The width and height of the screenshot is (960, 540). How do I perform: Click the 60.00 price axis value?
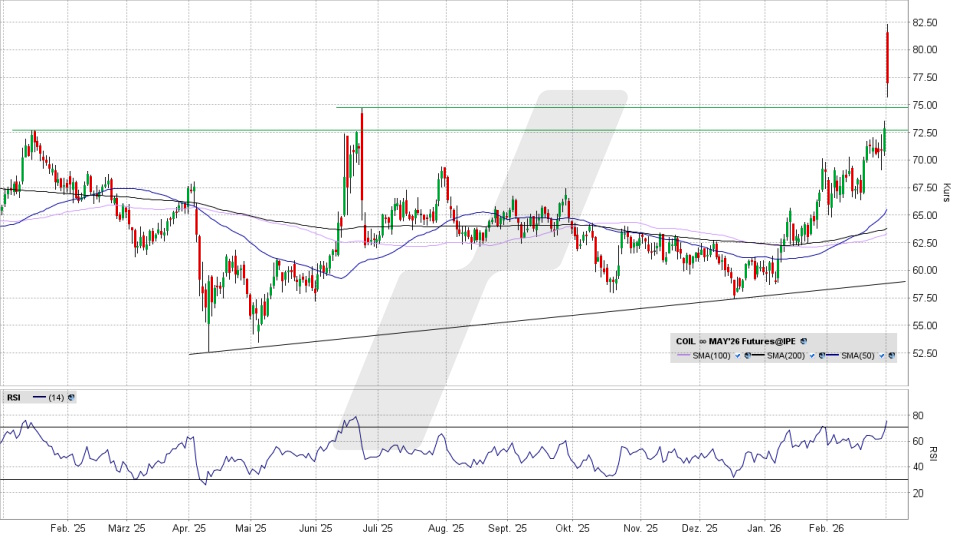[924, 270]
